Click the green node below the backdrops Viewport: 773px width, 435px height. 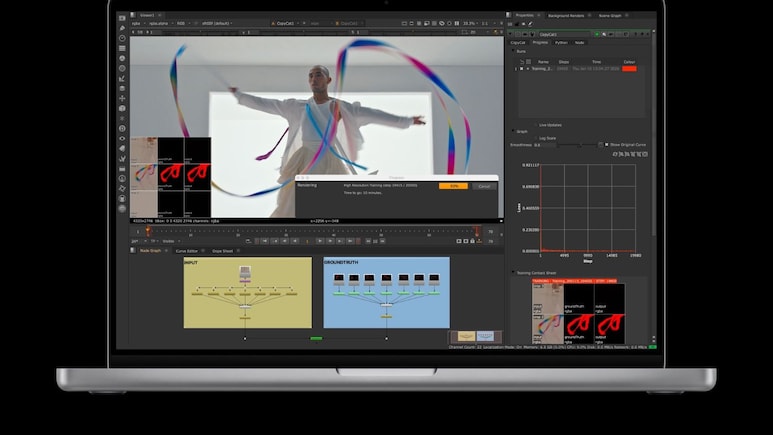coord(316,338)
